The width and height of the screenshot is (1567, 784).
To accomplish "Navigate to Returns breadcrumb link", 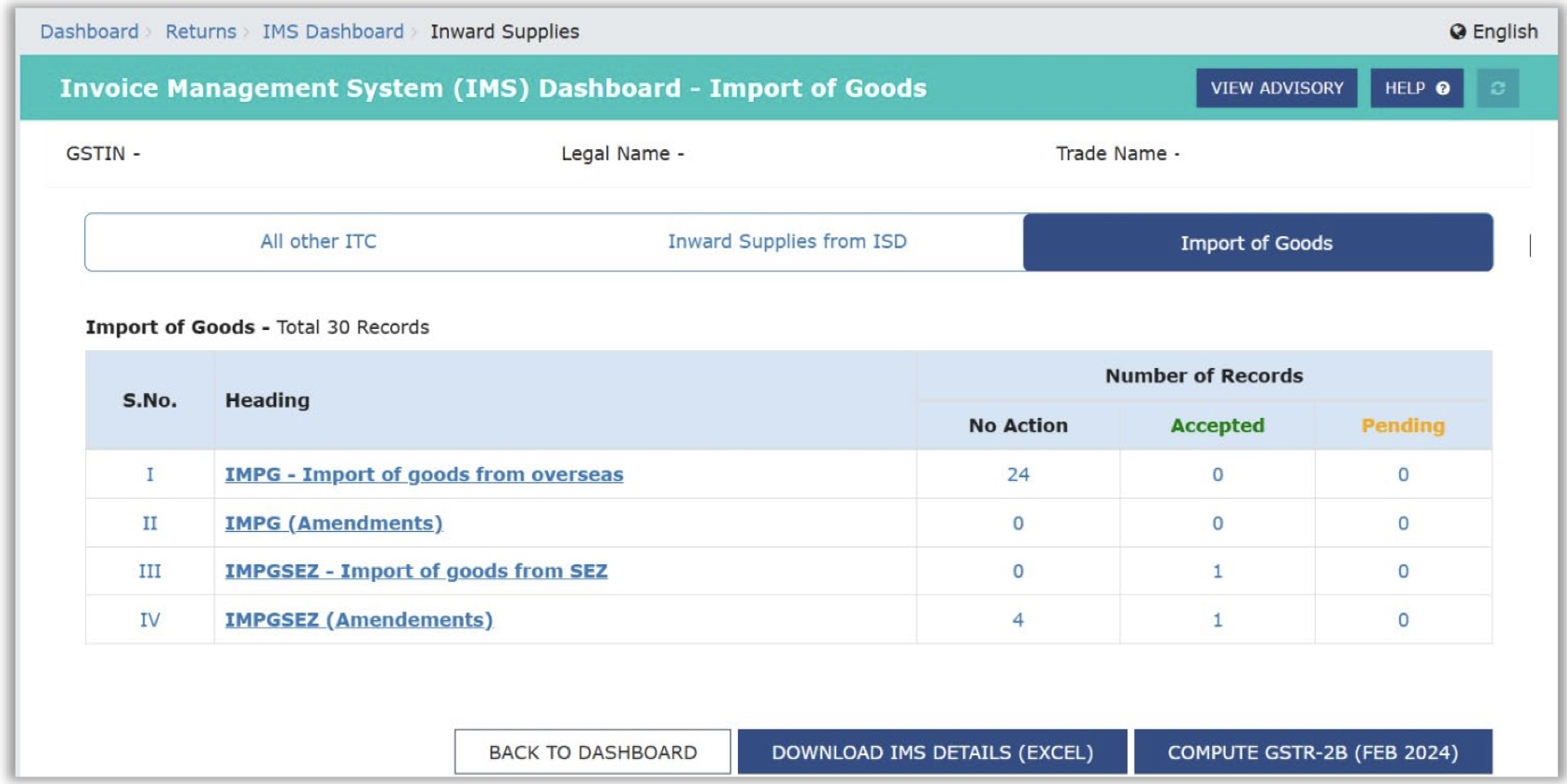I will (x=201, y=32).
